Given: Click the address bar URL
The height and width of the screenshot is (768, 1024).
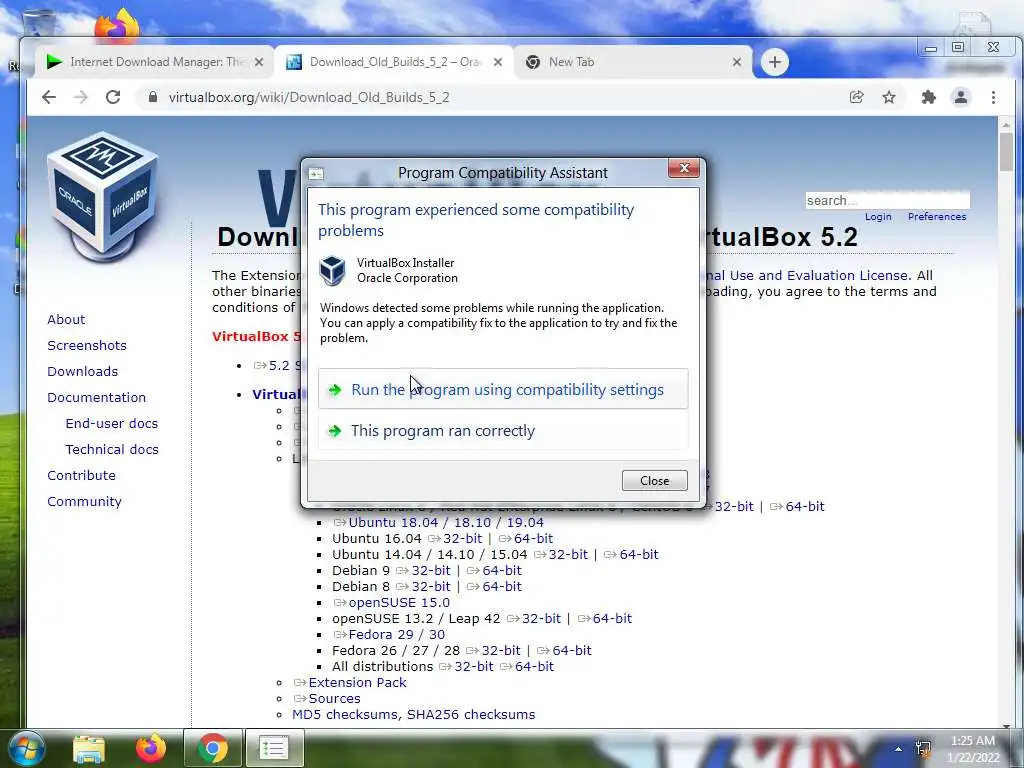Looking at the screenshot, I should (x=309, y=97).
